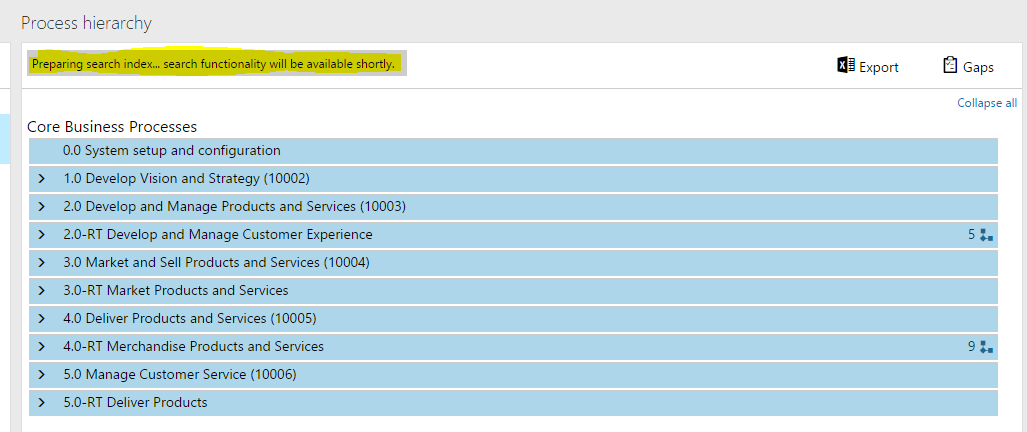This screenshot has width=1027, height=432.
Task: Expand 4.0-RT Merchandise Products and Services
Action: tap(41, 347)
